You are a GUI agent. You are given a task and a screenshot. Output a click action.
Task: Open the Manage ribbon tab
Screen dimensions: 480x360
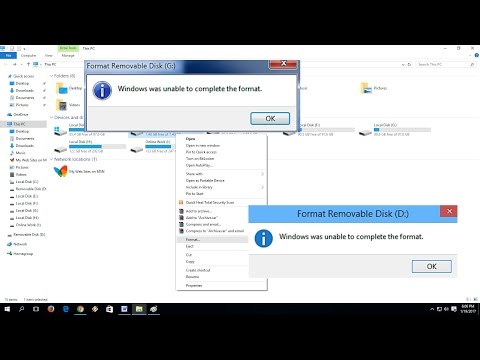[68, 55]
